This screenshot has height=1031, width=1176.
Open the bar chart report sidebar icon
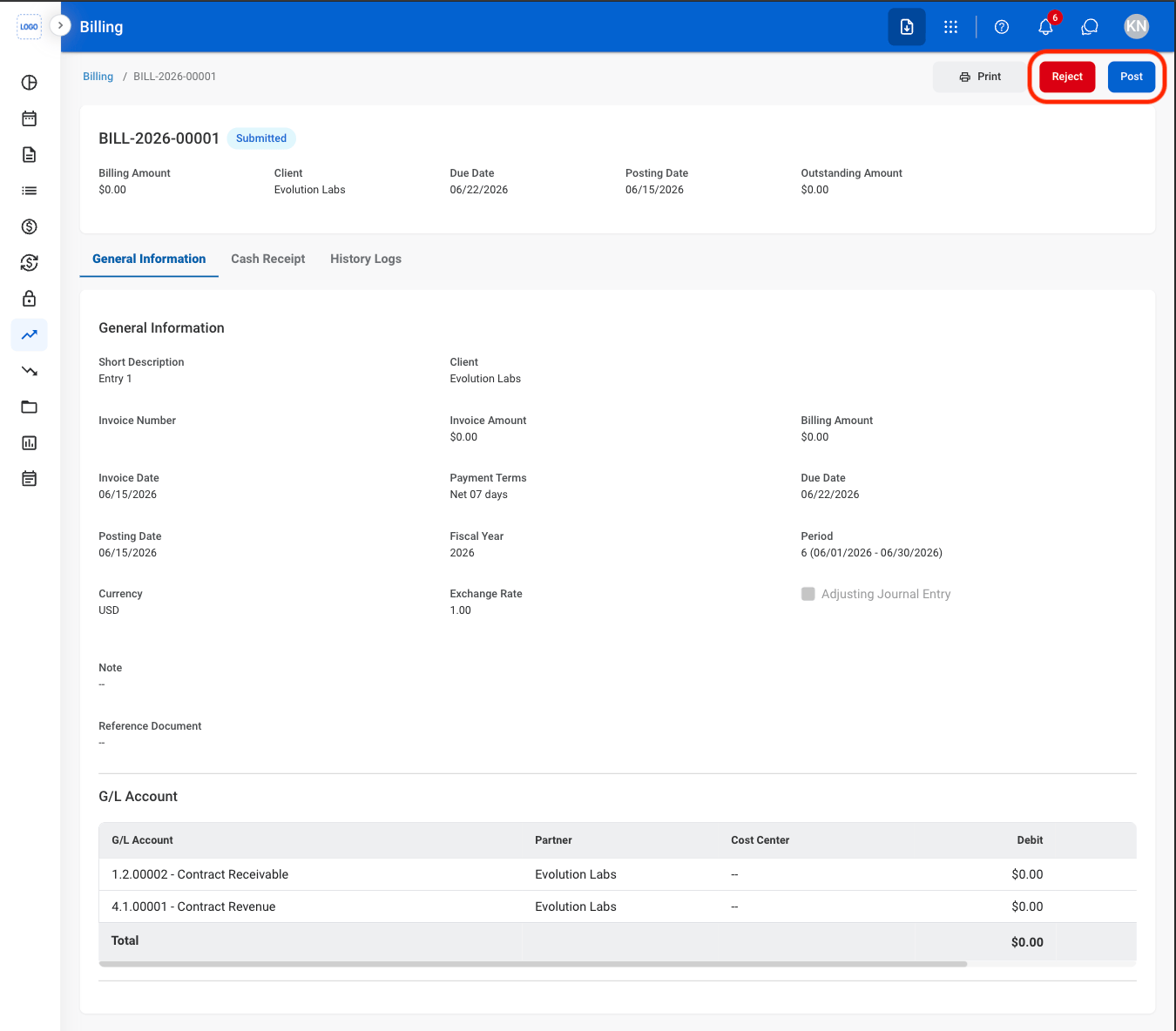30,443
